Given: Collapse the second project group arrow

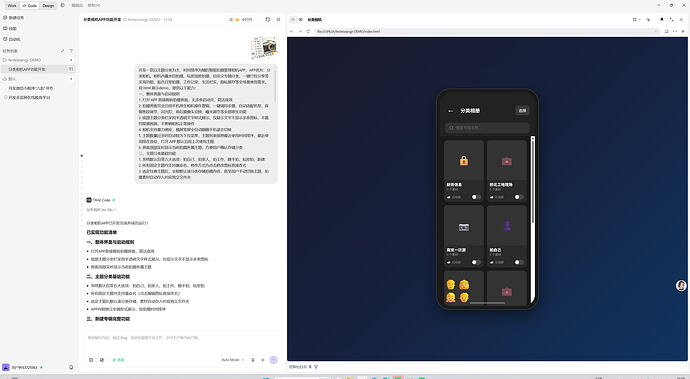Looking at the screenshot, I should [x=71, y=79].
